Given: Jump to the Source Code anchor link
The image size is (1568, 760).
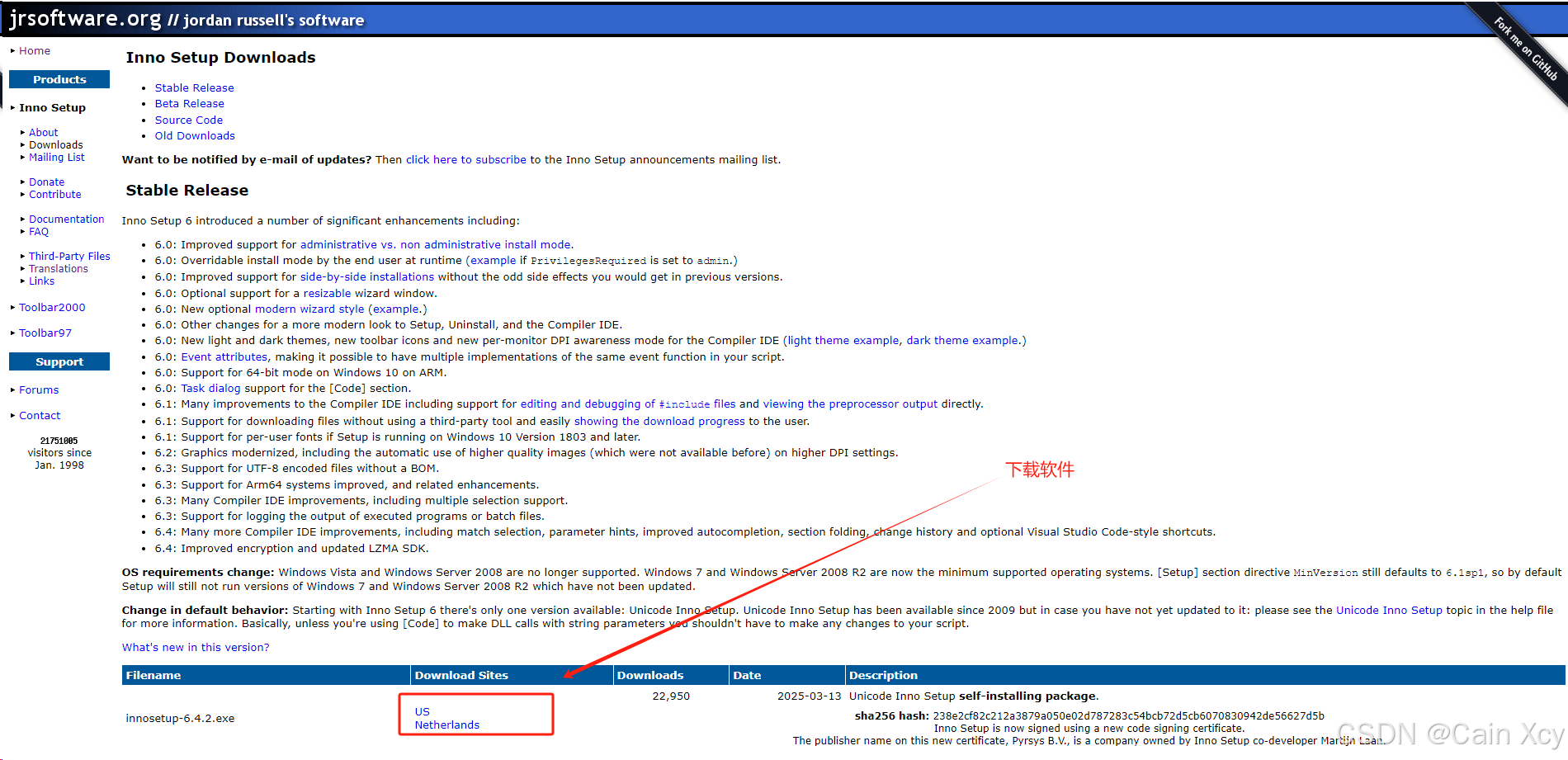Looking at the screenshot, I should 188,120.
